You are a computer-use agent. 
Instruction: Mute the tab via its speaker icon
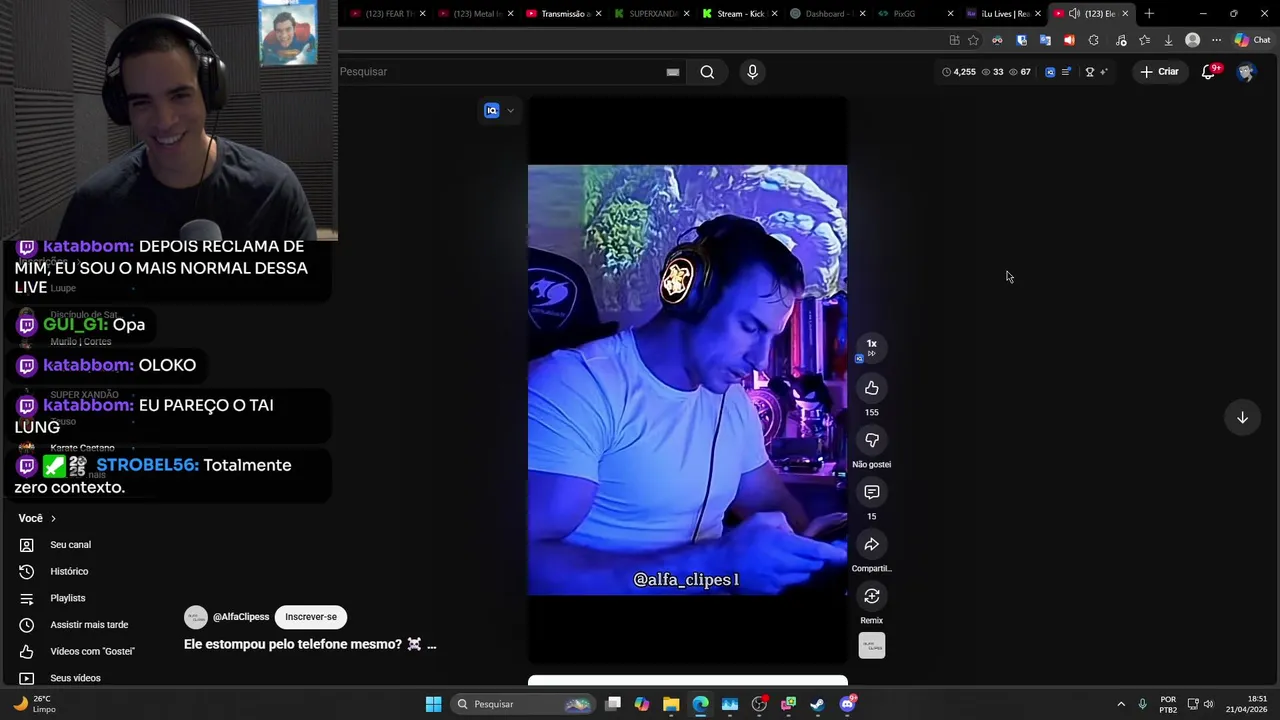click(1074, 14)
